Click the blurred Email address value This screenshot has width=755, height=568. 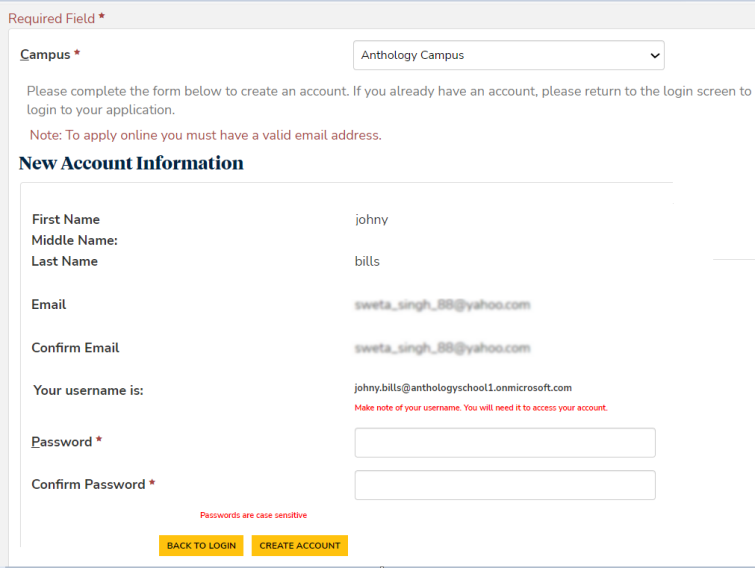tap(442, 305)
